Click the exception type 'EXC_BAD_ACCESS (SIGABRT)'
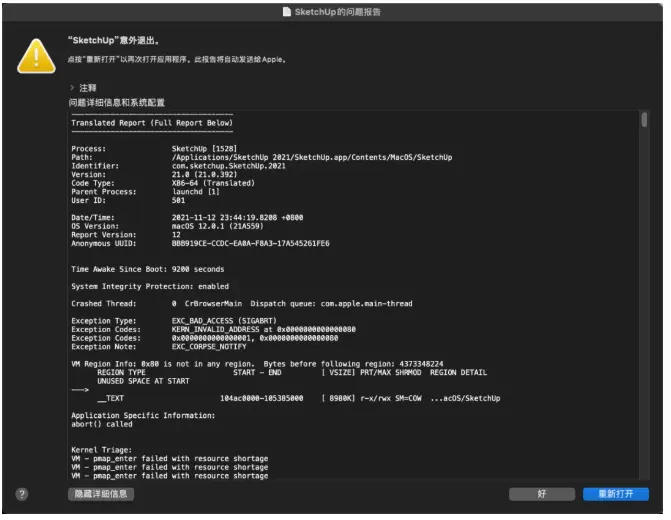Screen dimensions: 671x520 [224, 321]
